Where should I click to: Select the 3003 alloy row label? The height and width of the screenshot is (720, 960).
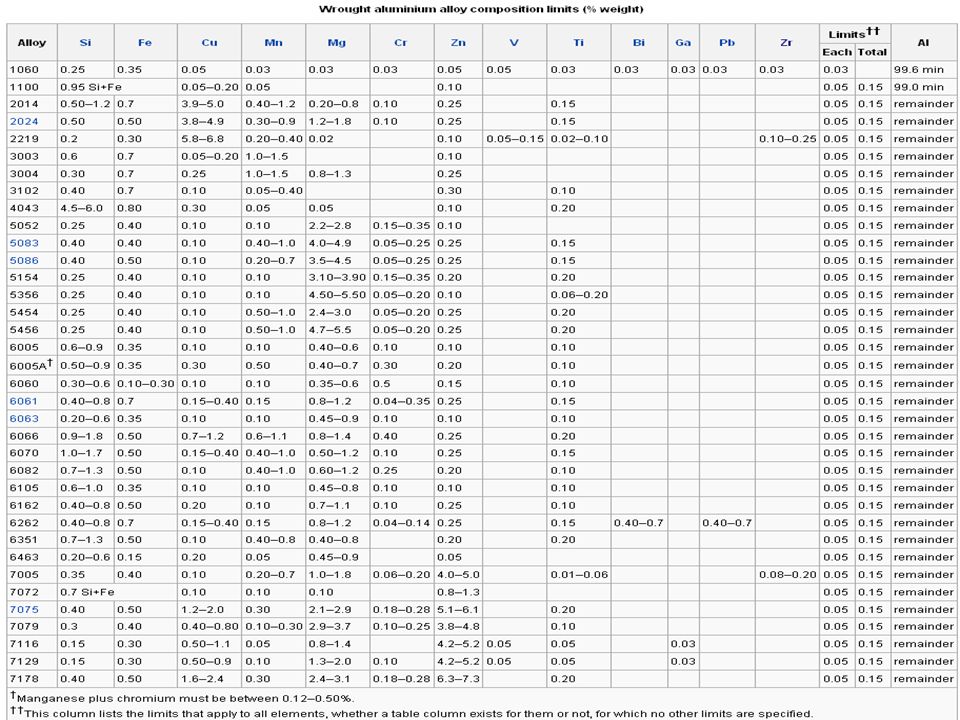pos(24,156)
